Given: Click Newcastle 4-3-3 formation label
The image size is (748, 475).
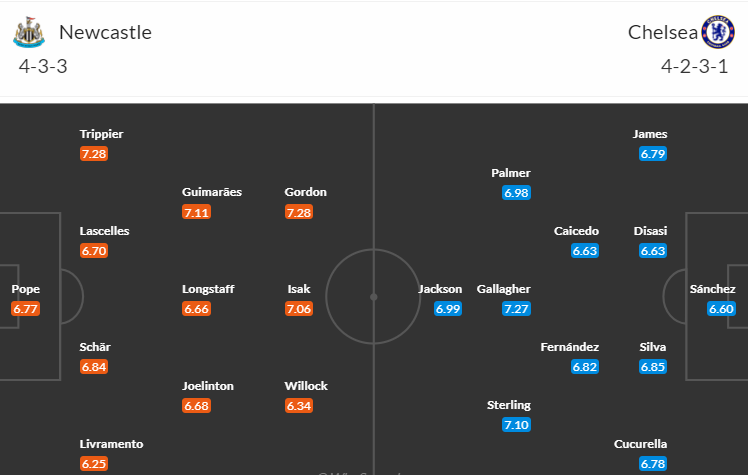Looking at the screenshot, I should pos(43,66).
